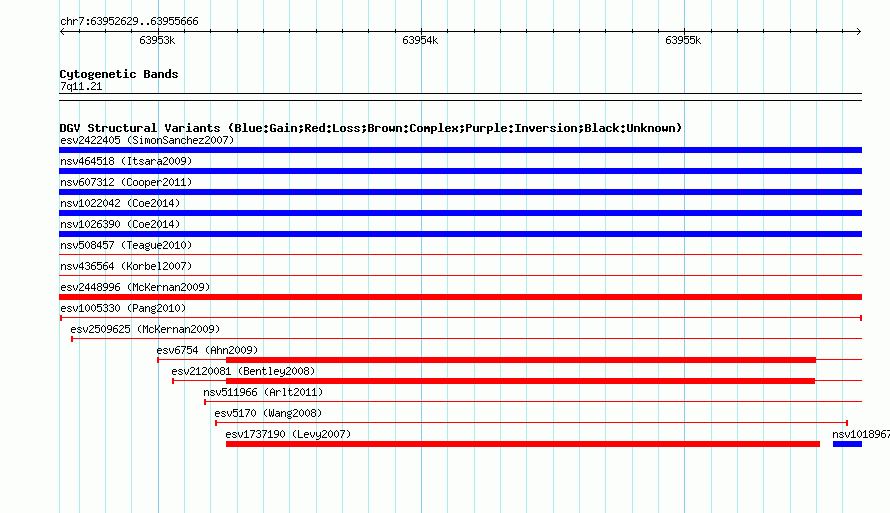
Task: Click blue gain bar under nsv1022042
Action: [x=460, y=213]
